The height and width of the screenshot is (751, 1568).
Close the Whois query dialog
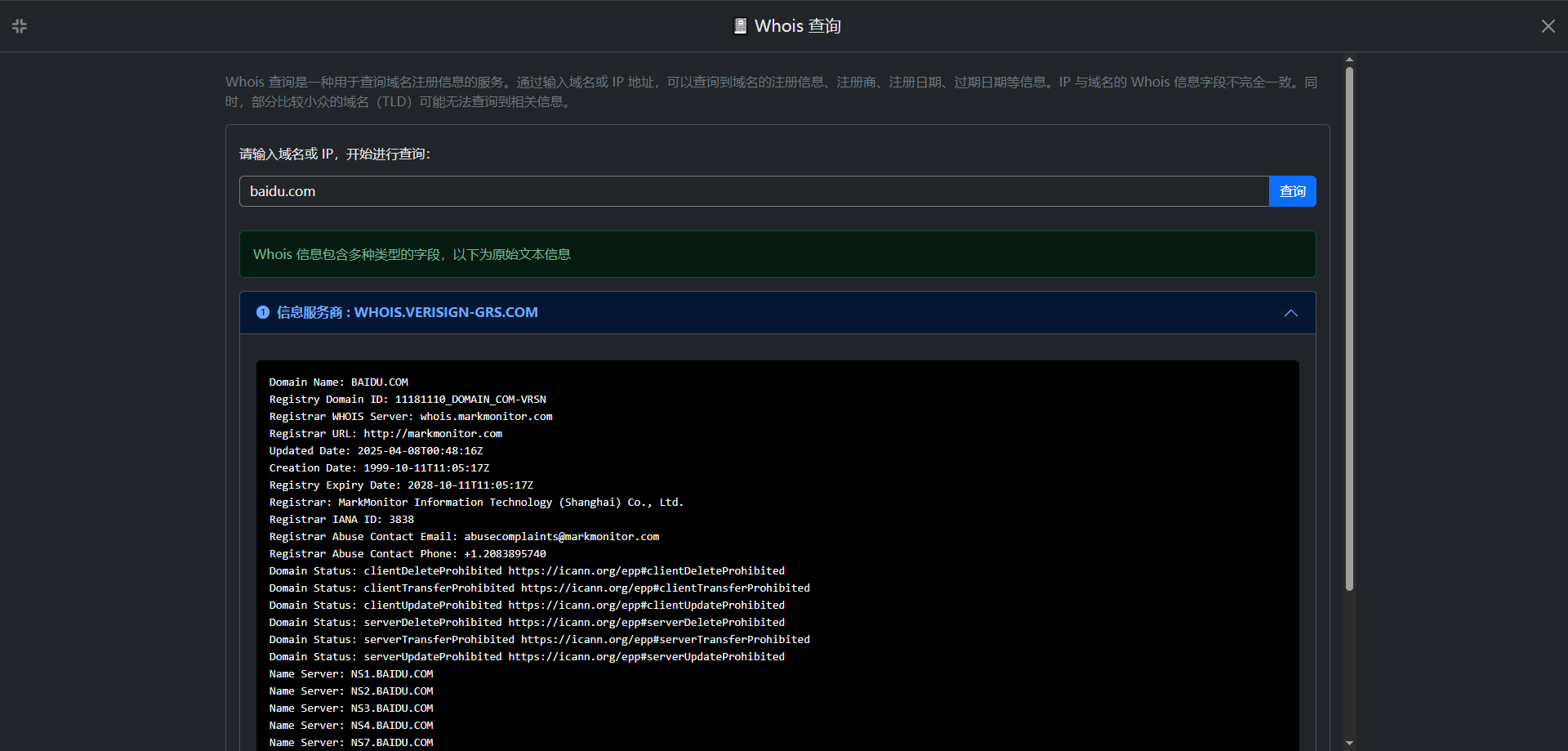pos(1548,26)
